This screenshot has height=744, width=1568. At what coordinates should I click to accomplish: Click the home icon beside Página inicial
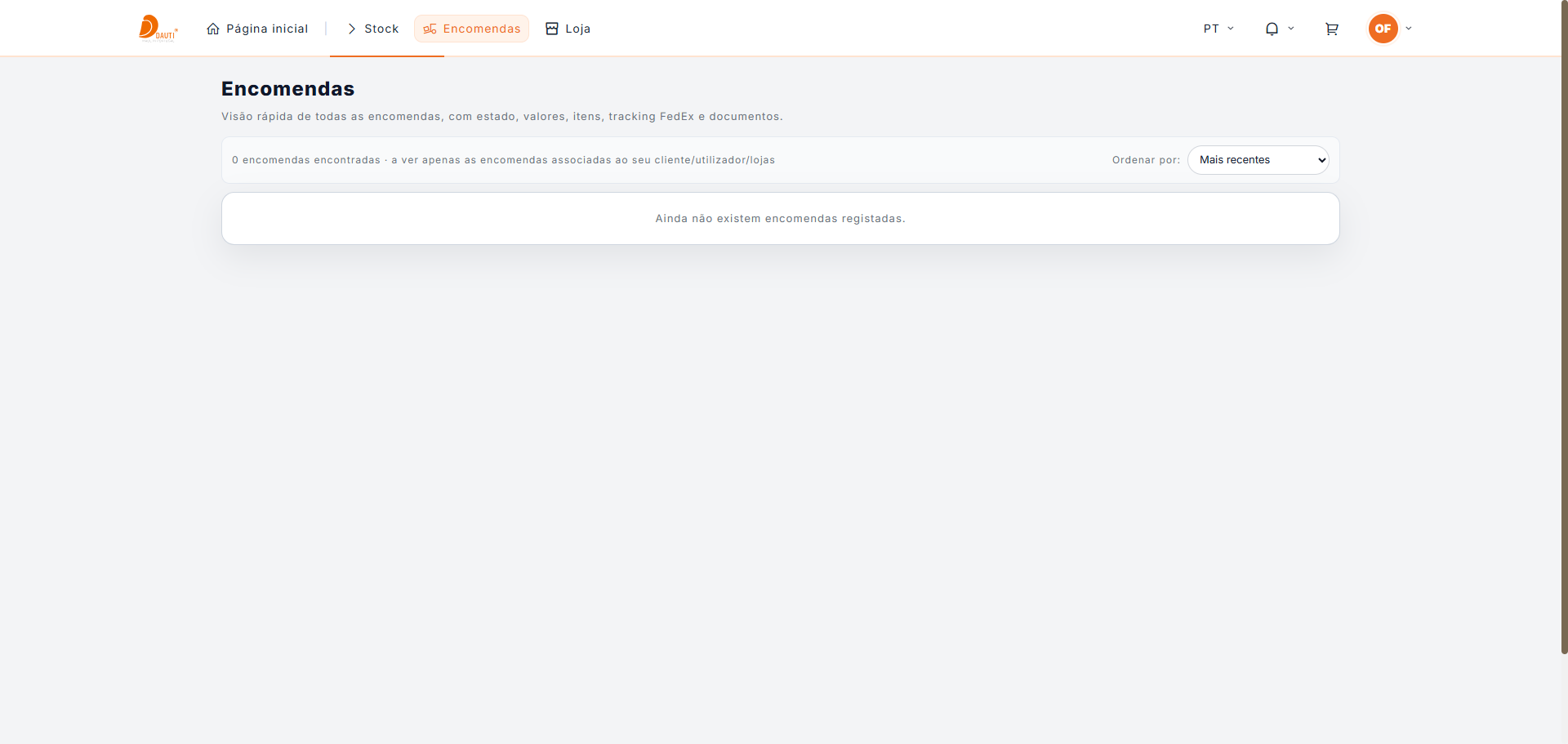213,29
